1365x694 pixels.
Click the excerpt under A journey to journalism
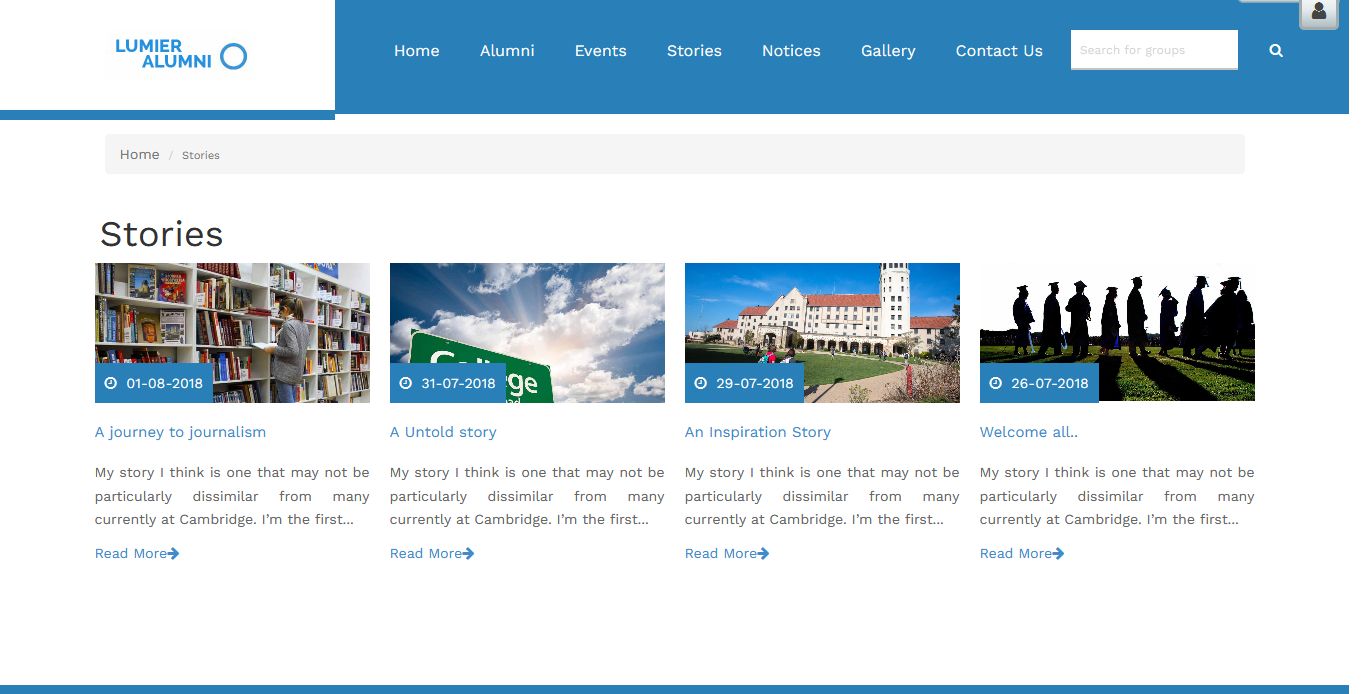232,496
